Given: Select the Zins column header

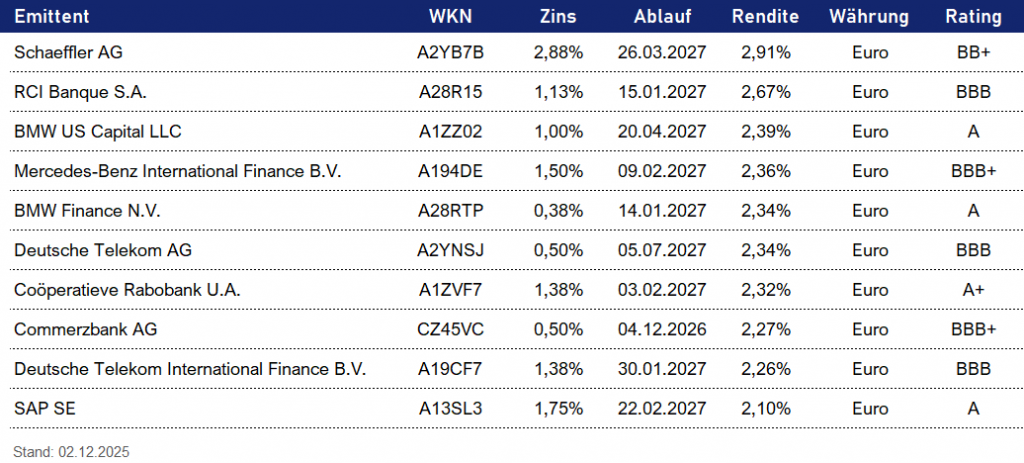Looking at the screenshot, I should 558,17.
